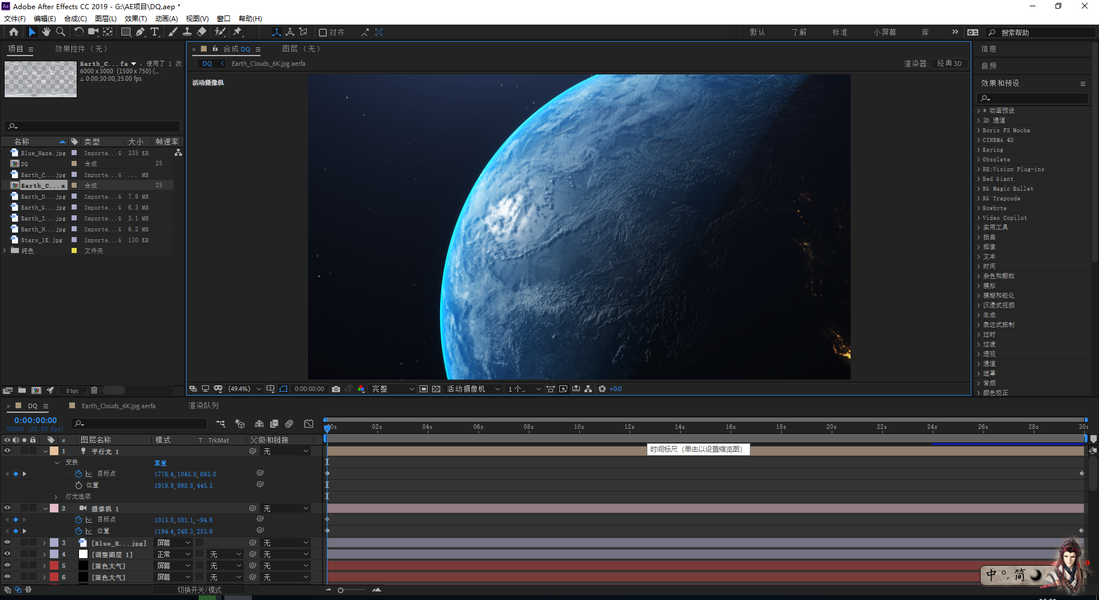
Task: Take snapshot with viewer camera icon
Action: (x=336, y=389)
